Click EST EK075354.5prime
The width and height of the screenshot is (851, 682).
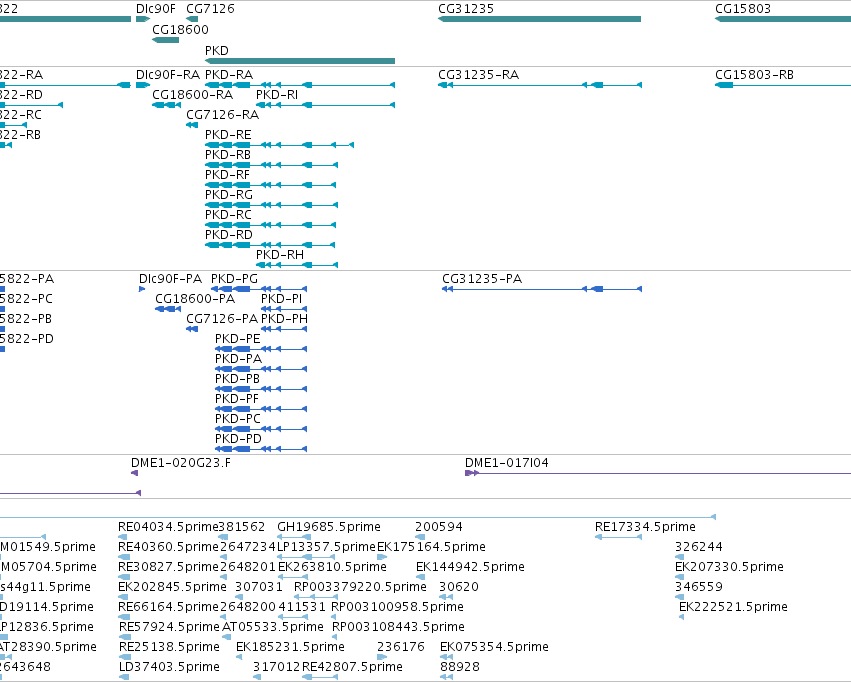click(x=494, y=647)
